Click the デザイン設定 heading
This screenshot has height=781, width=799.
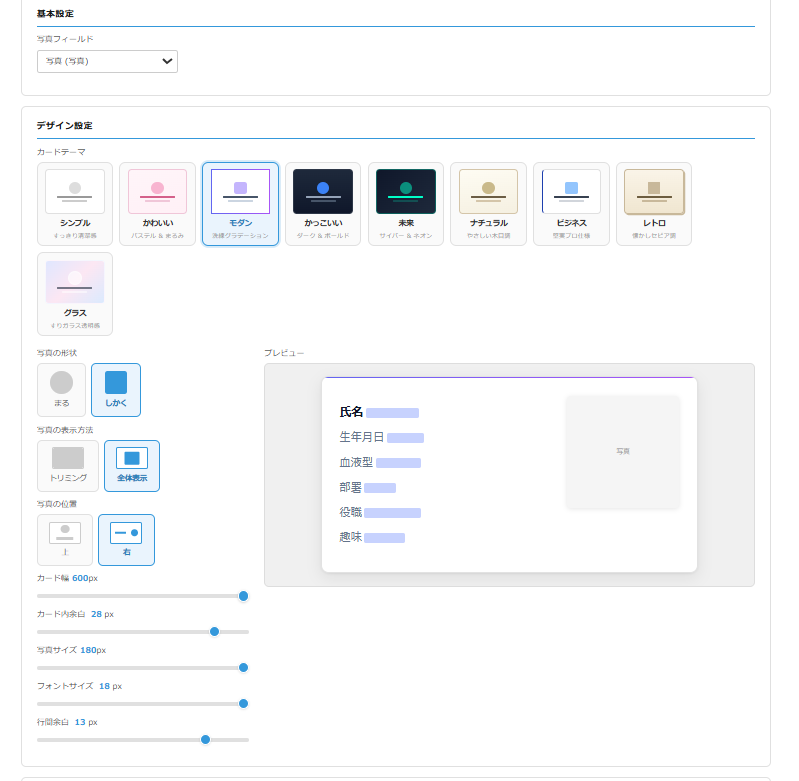(64, 126)
